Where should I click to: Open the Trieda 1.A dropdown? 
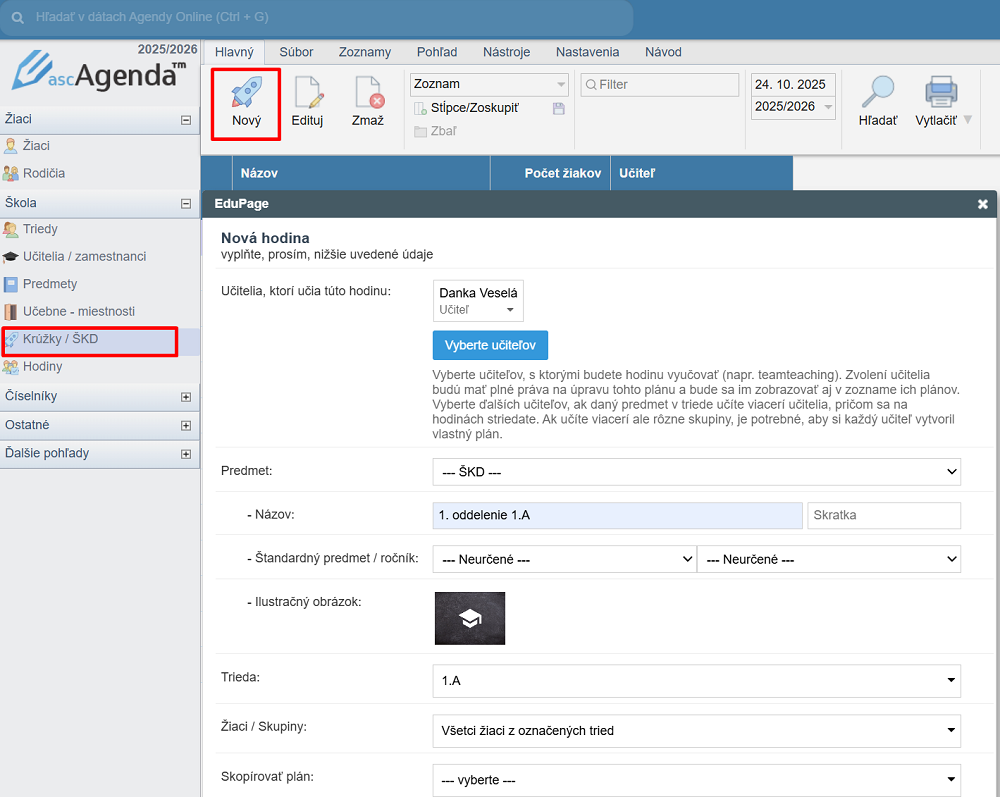click(696, 681)
